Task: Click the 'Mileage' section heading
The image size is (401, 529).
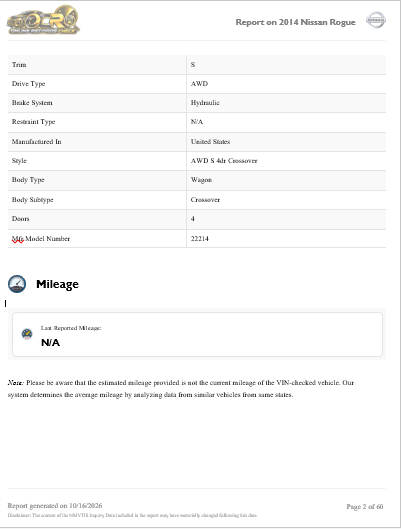Action: [x=57, y=284]
